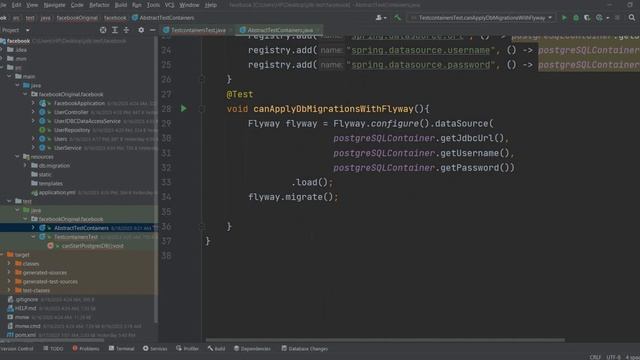Expand the test-classes folder

pyautogui.click(x=9, y=291)
